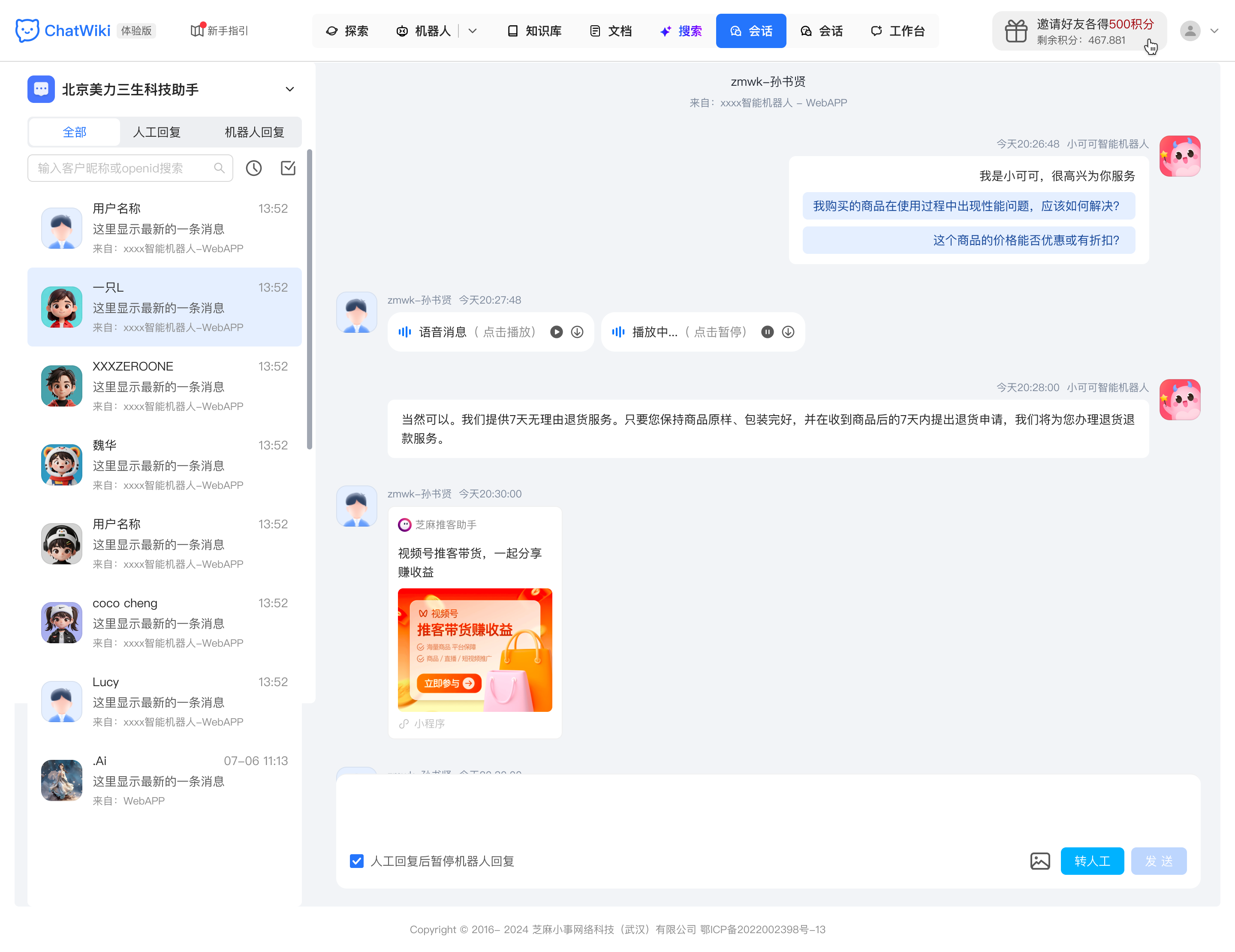Image resolution: width=1235 pixels, height=952 pixels.
Task: Click the gift box icon
Action: pyautogui.click(x=1015, y=30)
